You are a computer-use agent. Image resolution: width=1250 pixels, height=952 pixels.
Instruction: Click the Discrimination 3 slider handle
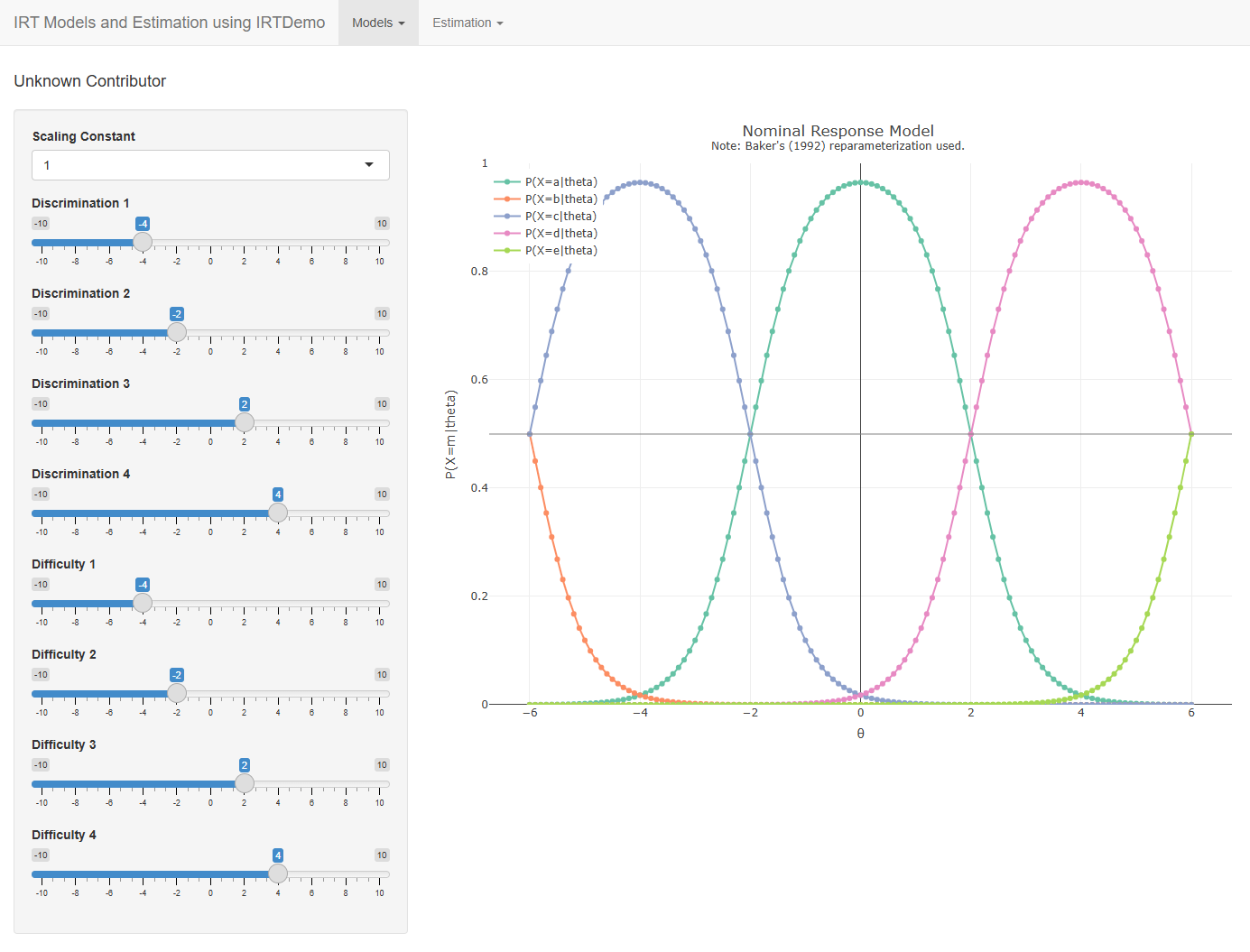click(x=245, y=422)
